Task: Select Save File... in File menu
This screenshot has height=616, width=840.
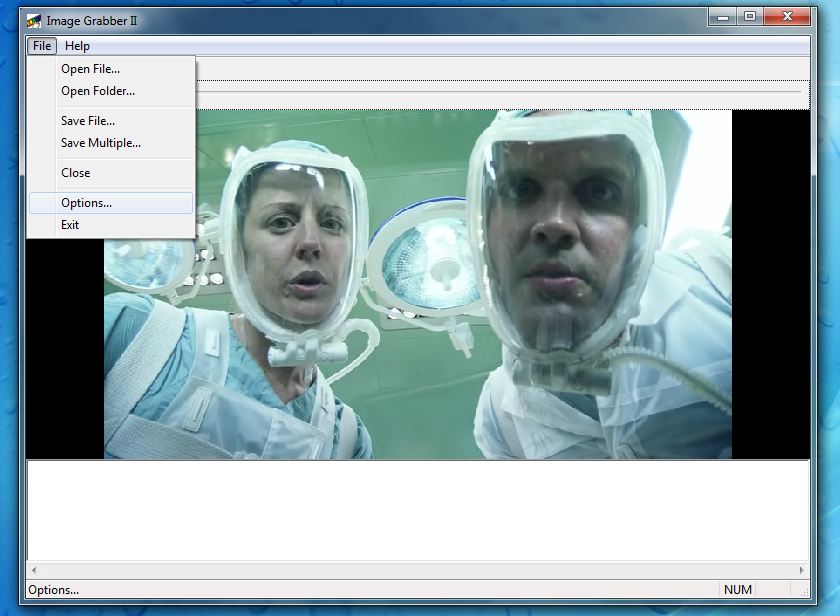Action: click(x=111, y=121)
